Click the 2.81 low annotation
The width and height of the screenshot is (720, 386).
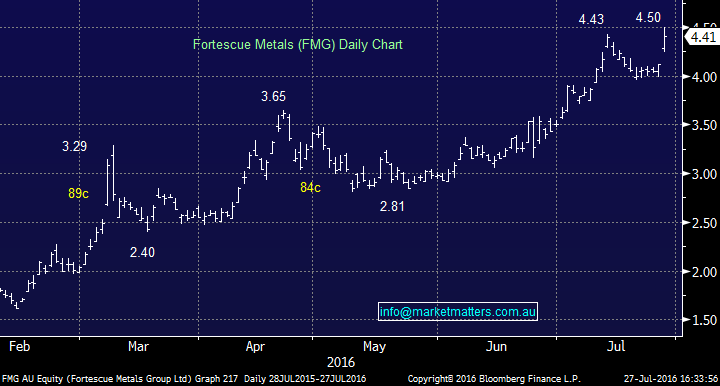pos(392,207)
